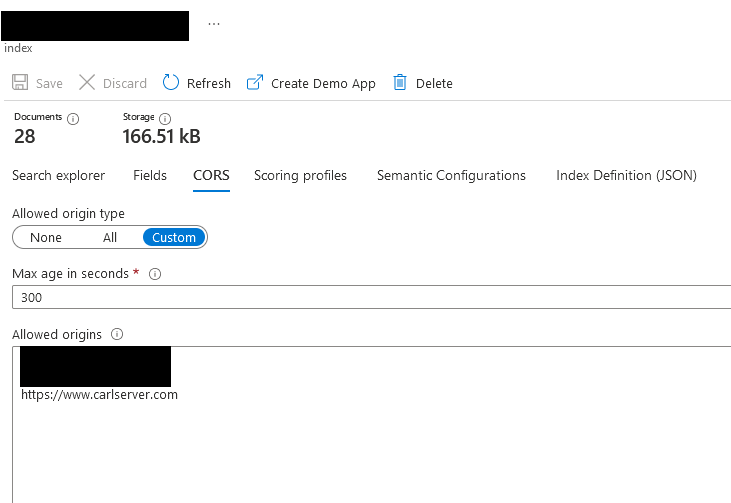
Task: Open Index Definition (JSON) tab
Action: pyautogui.click(x=626, y=175)
